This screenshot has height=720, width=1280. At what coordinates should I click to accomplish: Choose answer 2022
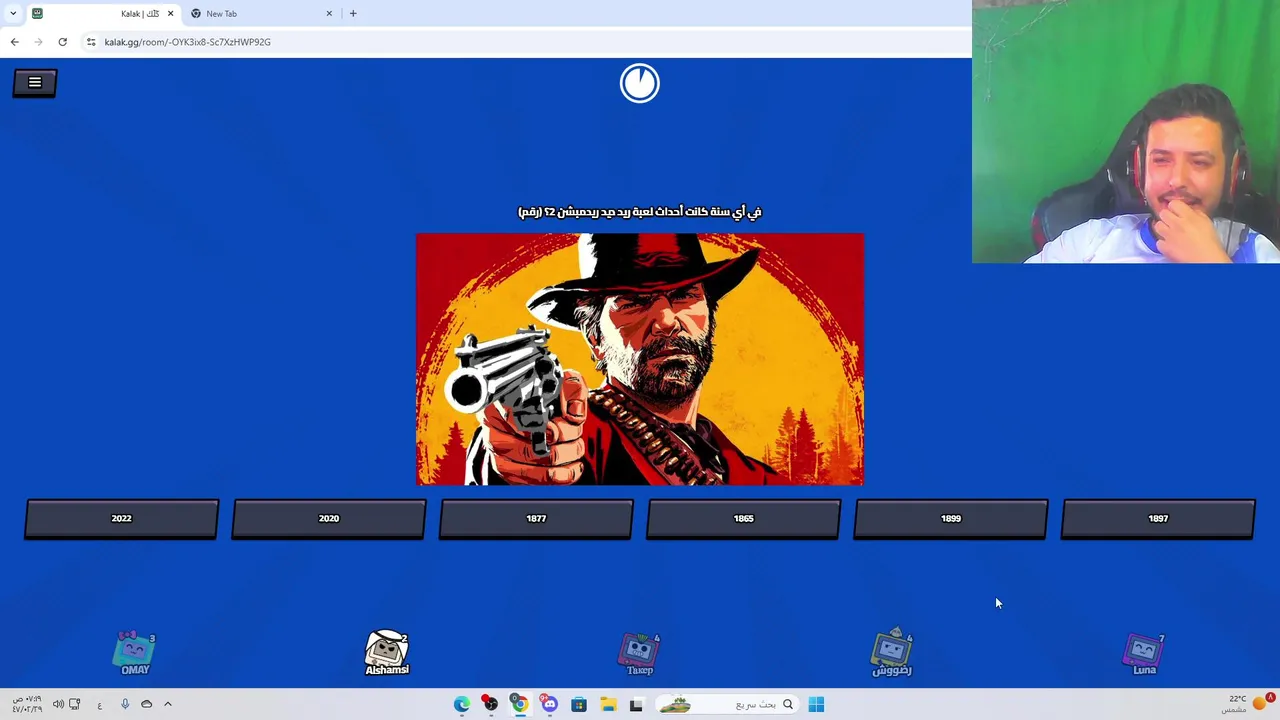pos(121,519)
